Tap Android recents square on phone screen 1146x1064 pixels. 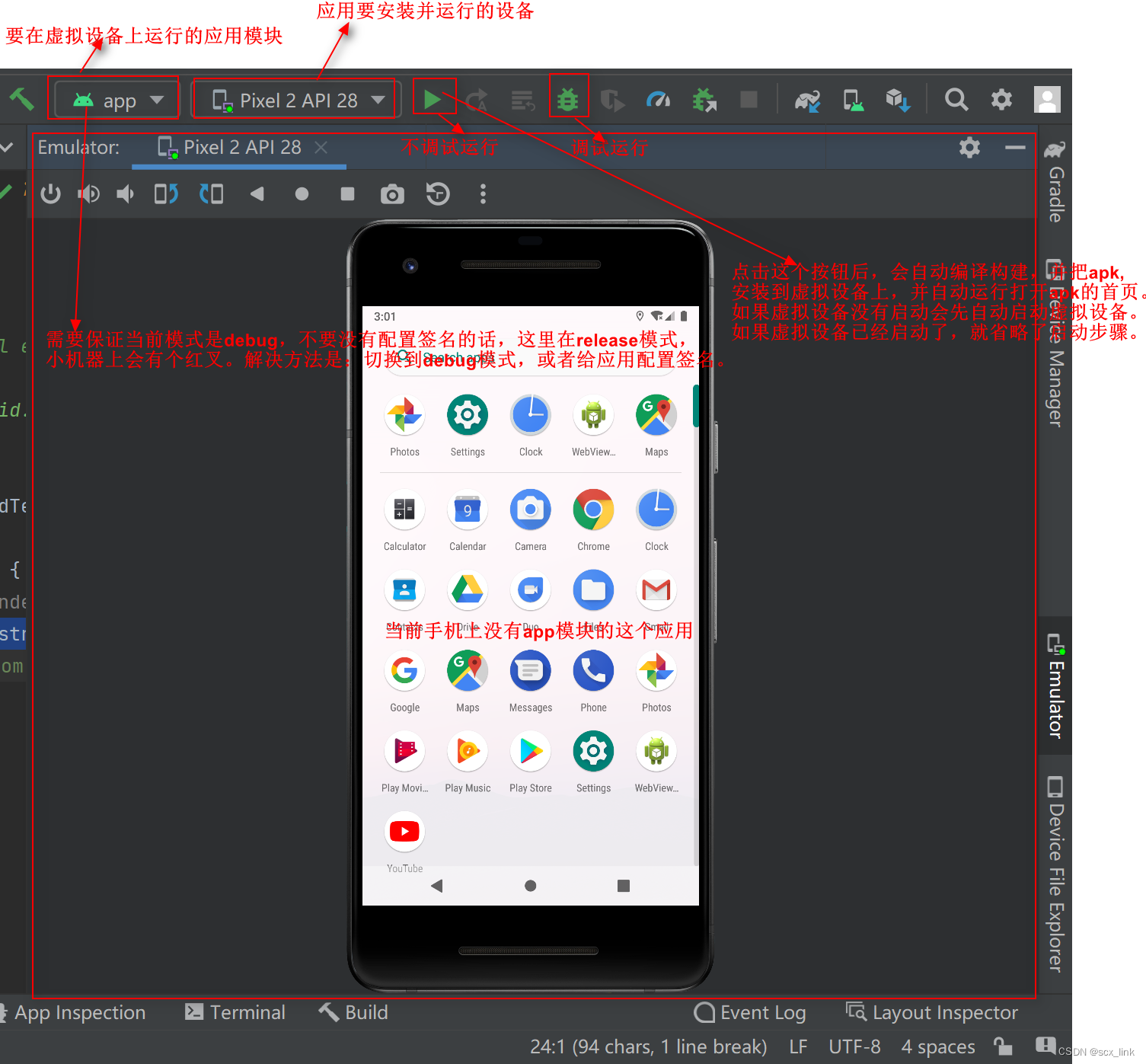click(624, 886)
